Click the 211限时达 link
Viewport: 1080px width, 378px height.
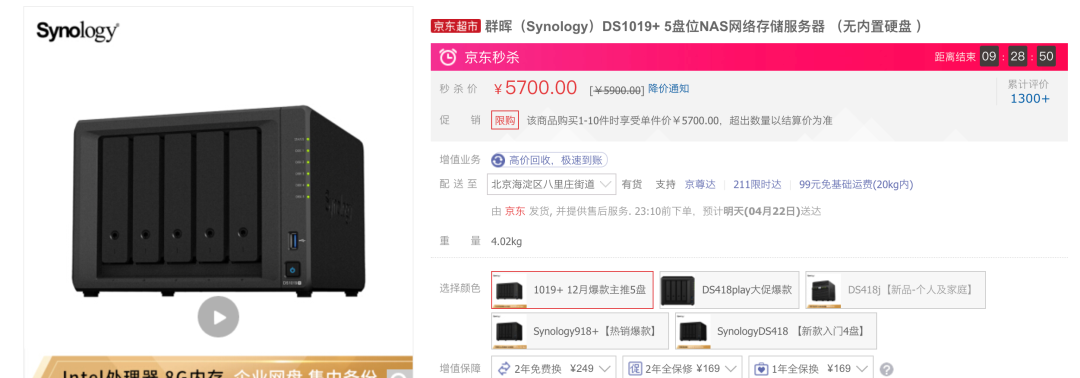pos(757,185)
